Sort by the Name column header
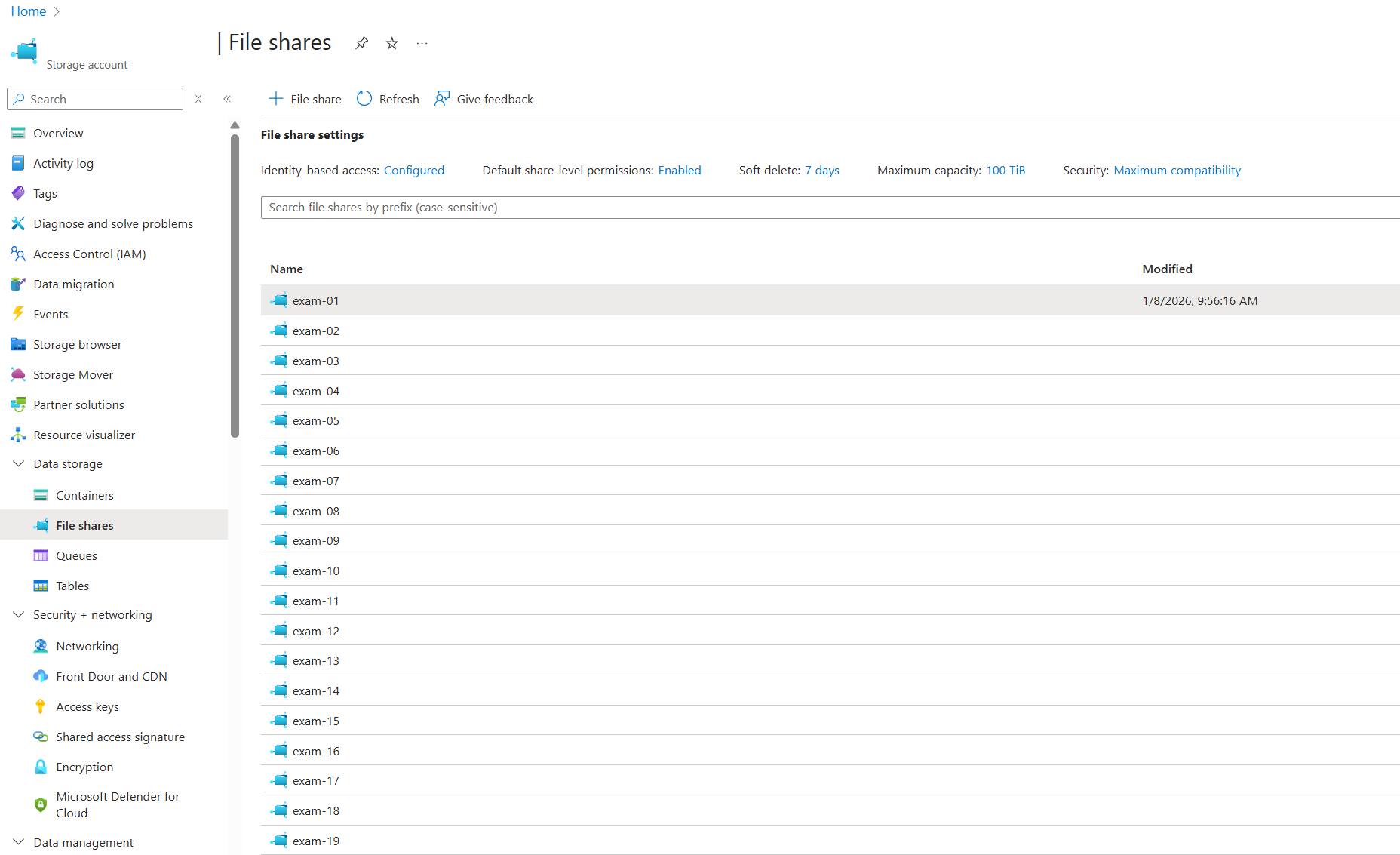 tap(287, 269)
